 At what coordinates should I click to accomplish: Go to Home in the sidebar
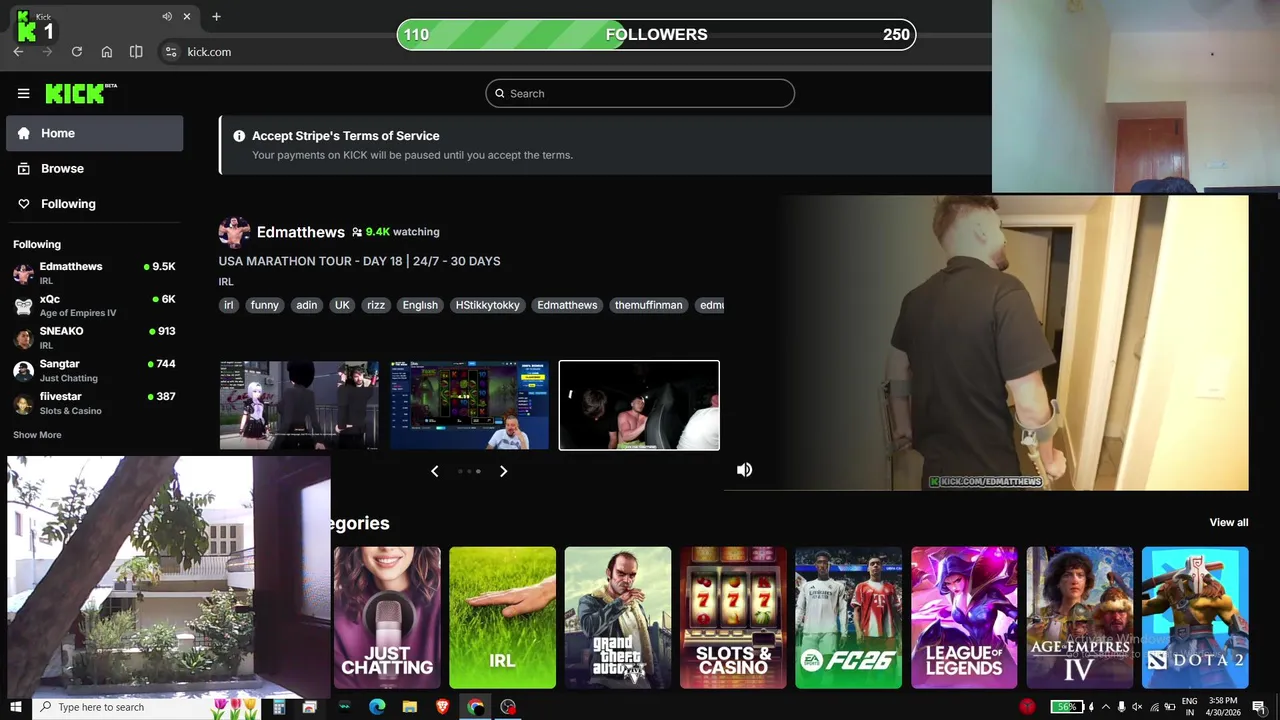94,133
